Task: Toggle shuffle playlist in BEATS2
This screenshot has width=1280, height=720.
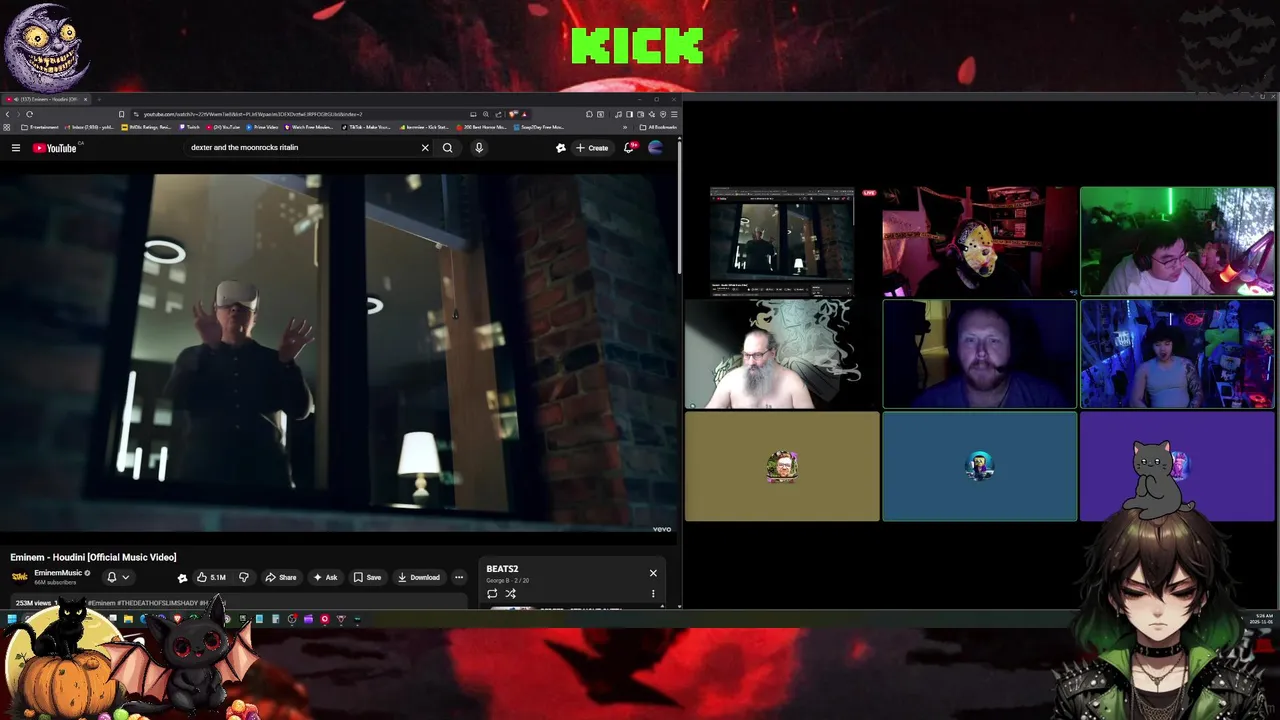Action: [x=510, y=594]
